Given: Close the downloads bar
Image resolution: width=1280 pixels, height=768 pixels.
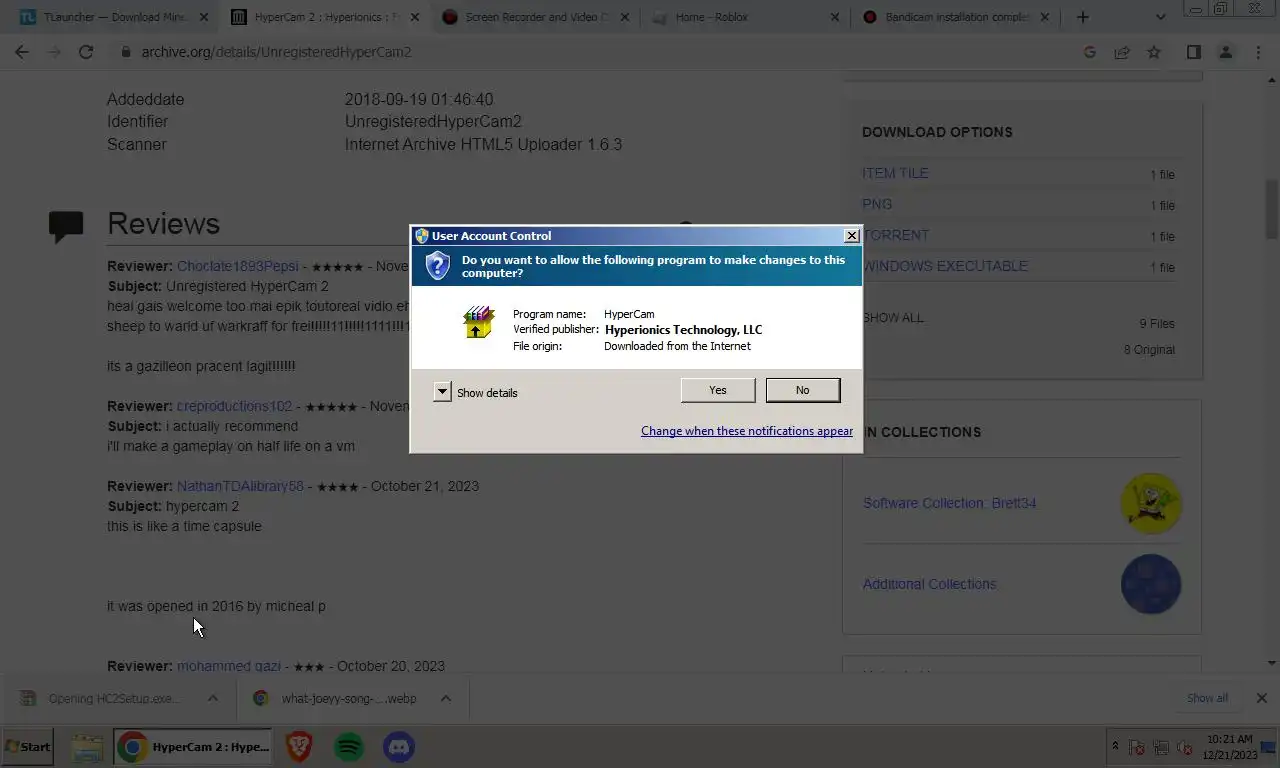Looking at the screenshot, I should point(1261,698).
